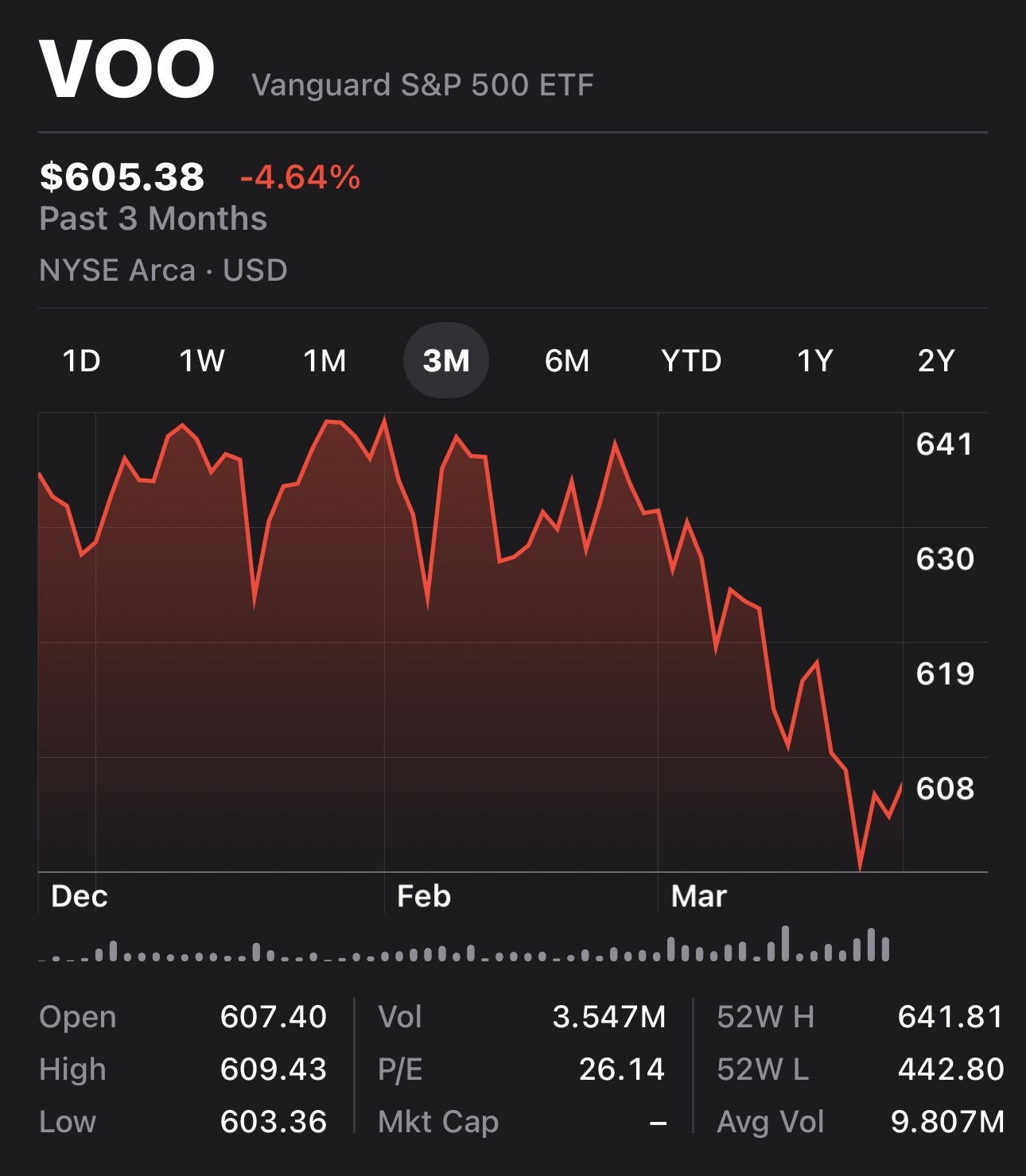
Task: Tap the Avg Vol figure 9.807M
Action: pos(947,1122)
